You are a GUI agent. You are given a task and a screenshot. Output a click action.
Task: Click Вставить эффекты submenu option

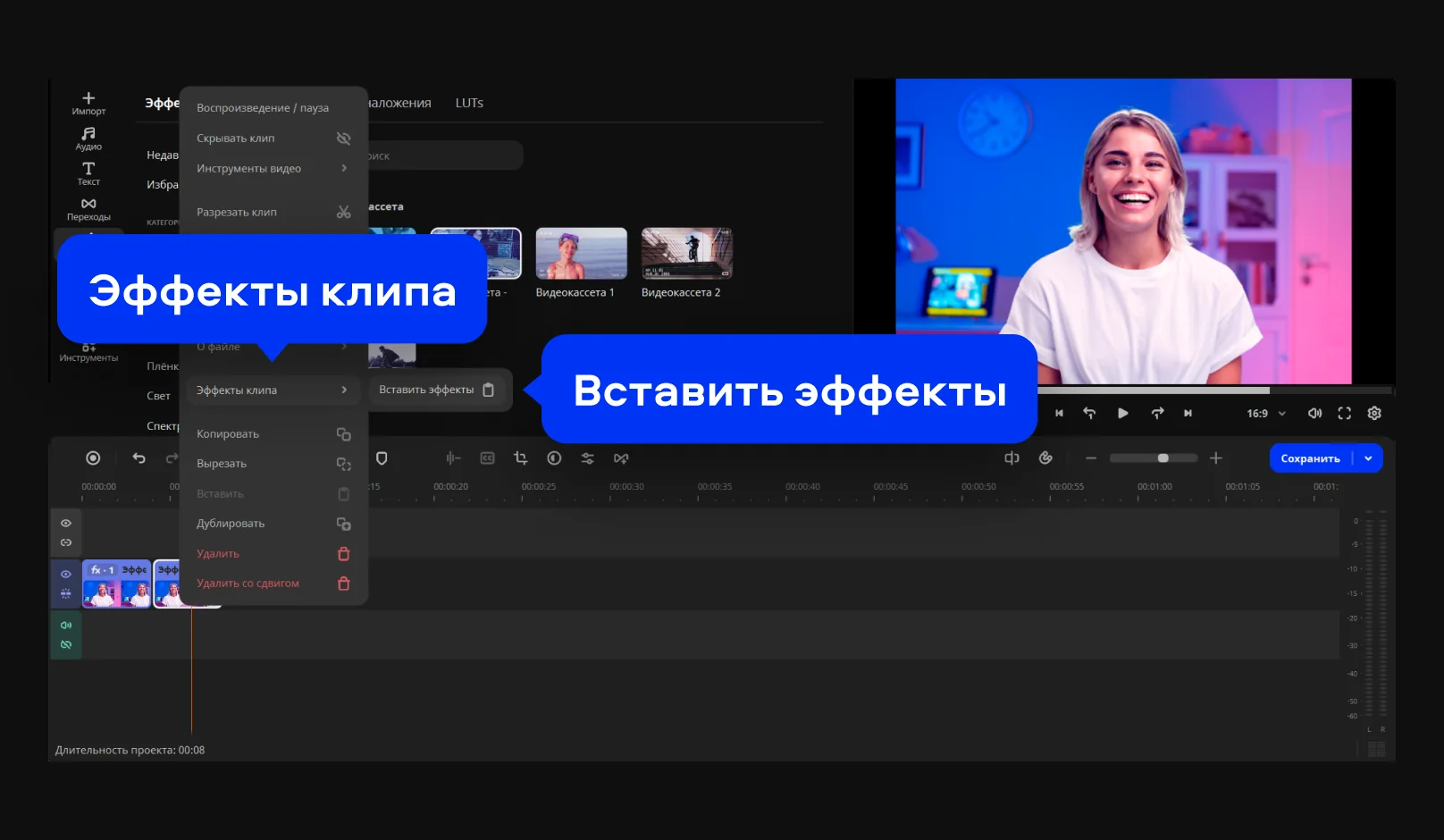436,390
